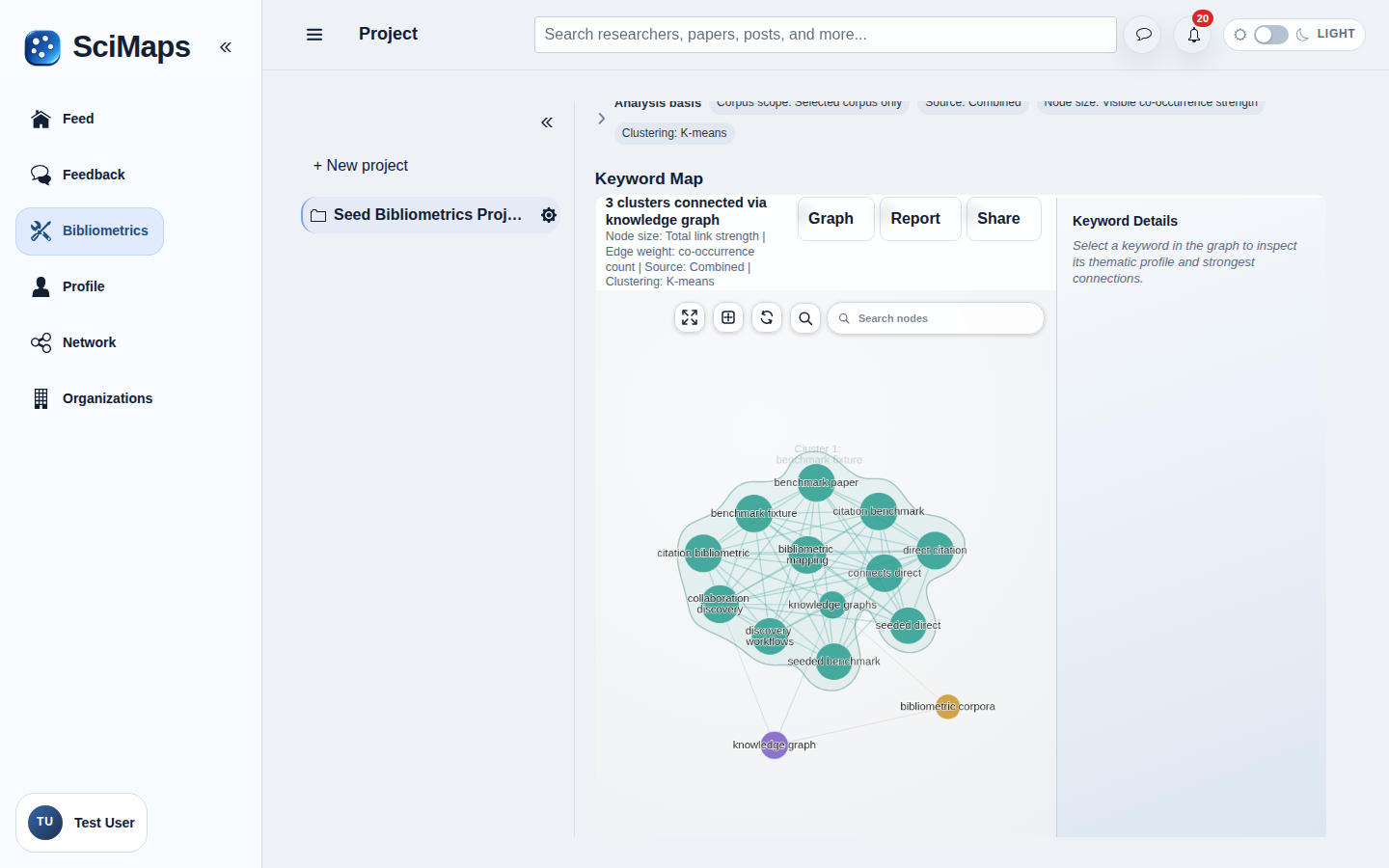Select the direct citation node
This screenshot has height=868, width=1389.
click(x=935, y=551)
